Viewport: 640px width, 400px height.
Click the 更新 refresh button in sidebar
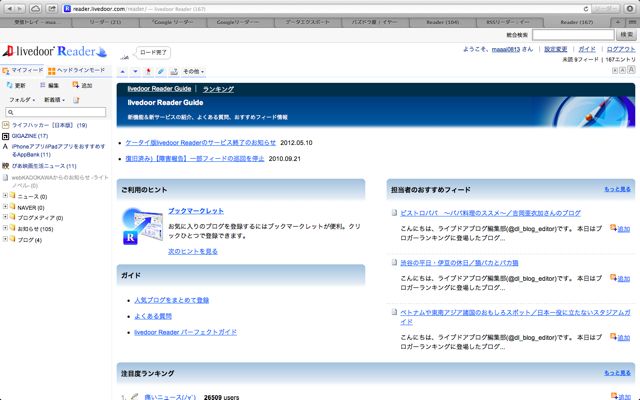click(x=16, y=85)
